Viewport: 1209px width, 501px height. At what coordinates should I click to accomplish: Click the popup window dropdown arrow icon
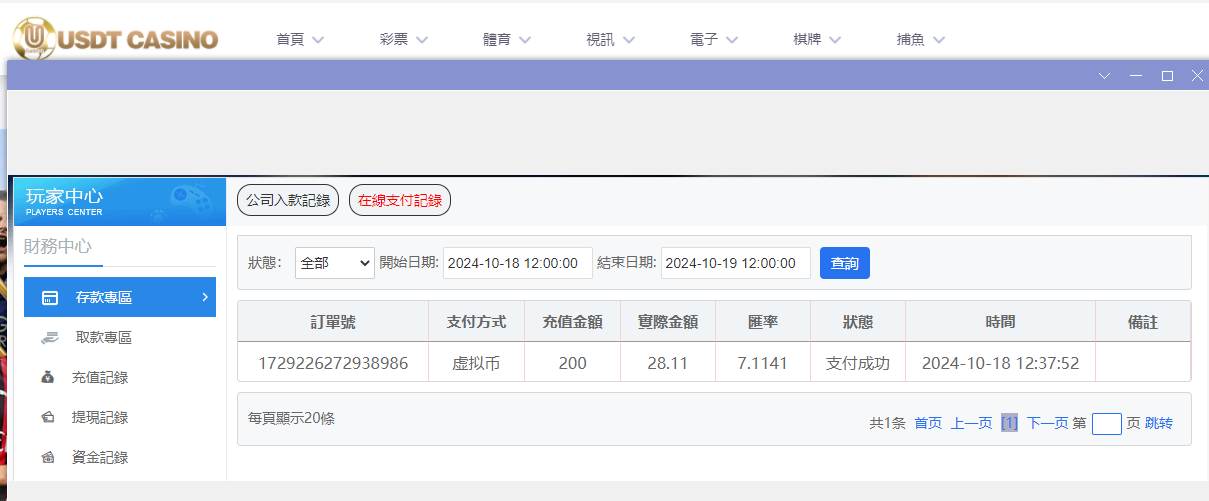click(1105, 76)
